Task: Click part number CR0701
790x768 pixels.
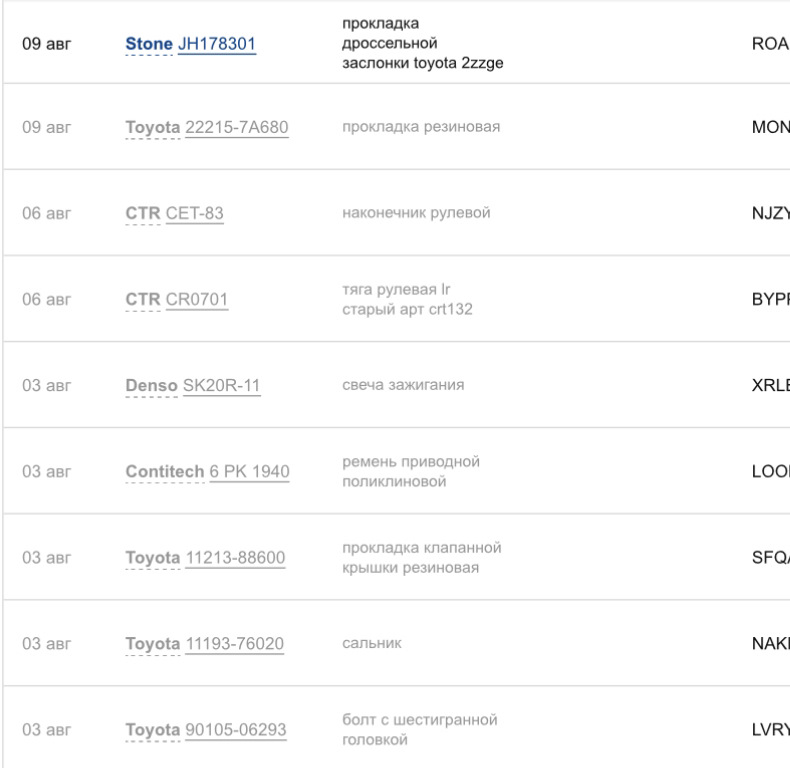Action: (198, 299)
